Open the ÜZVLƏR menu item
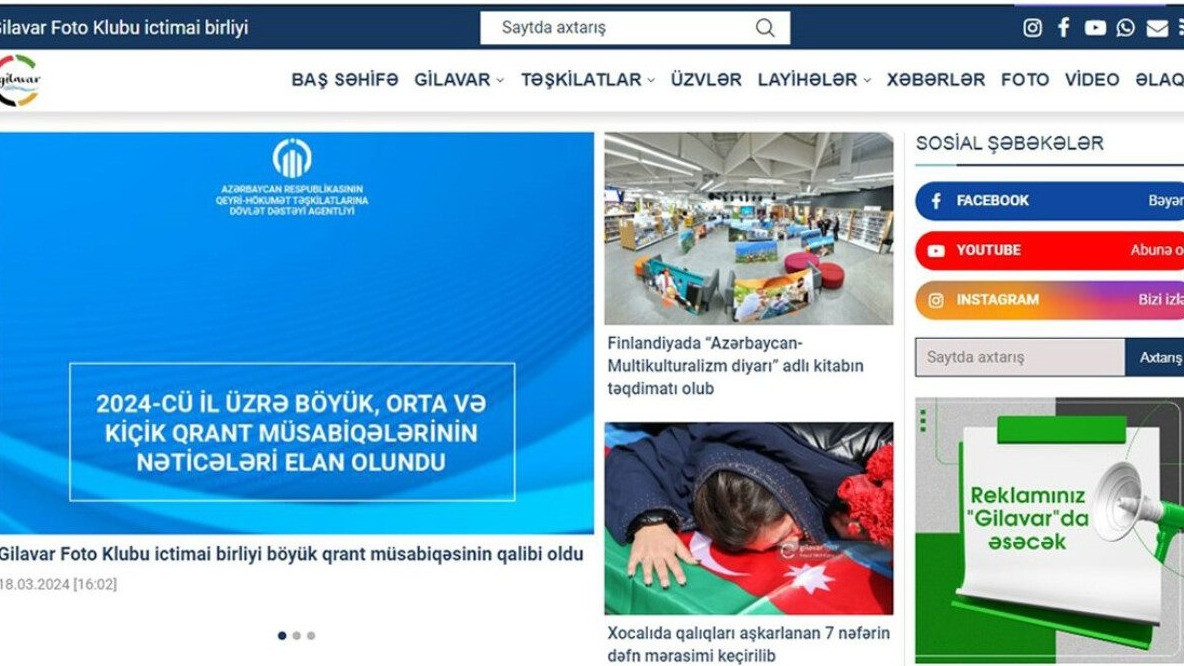 click(x=706, y=79)
